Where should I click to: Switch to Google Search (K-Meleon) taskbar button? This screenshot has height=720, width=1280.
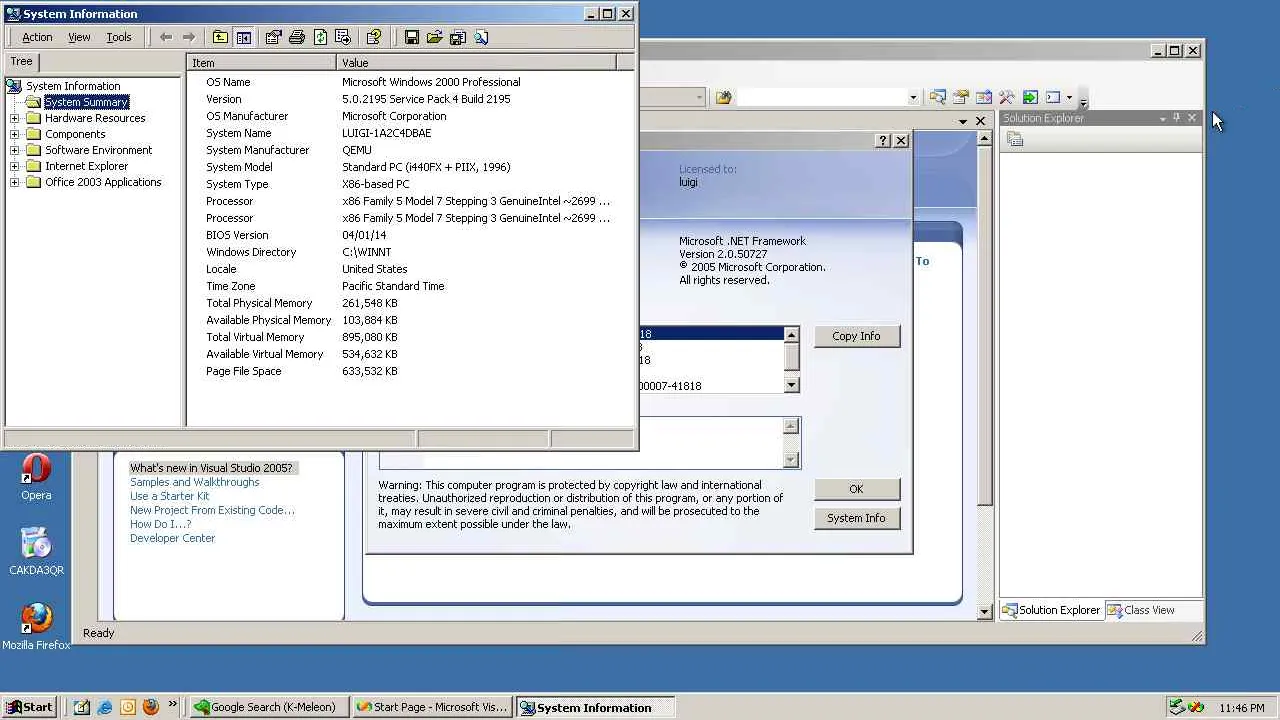coord(269,707)
